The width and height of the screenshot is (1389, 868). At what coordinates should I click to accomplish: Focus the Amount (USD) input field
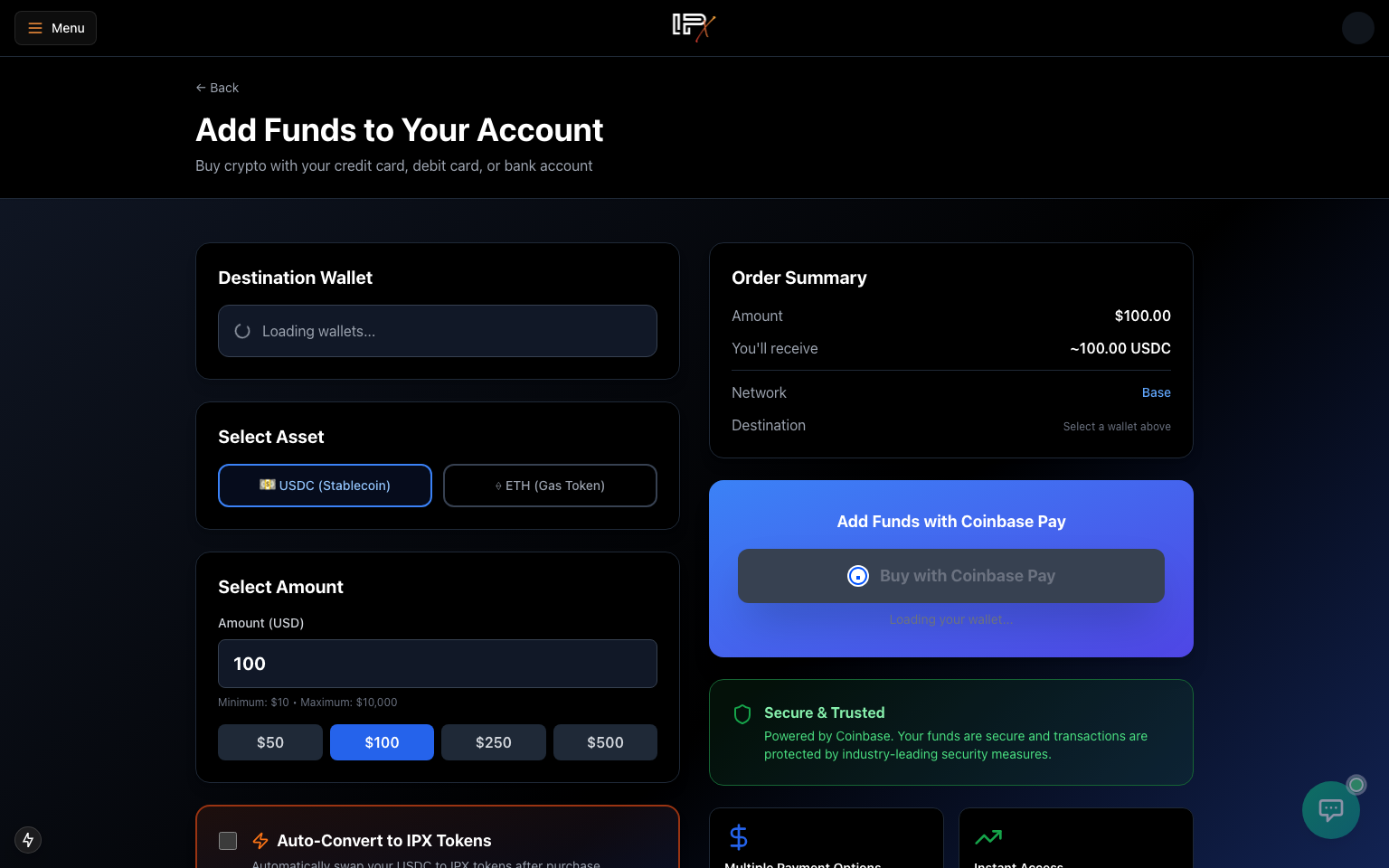tap(438, 664)
